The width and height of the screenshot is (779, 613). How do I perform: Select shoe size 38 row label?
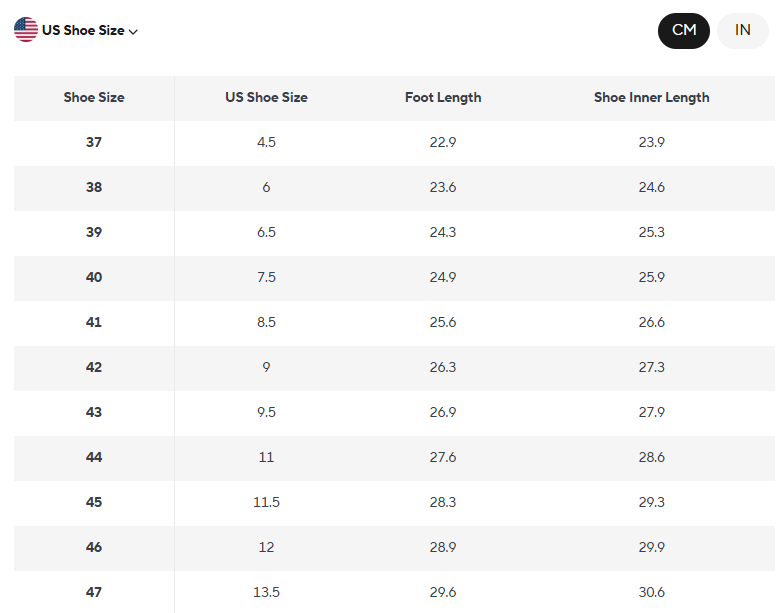click(x=94, y=188)
